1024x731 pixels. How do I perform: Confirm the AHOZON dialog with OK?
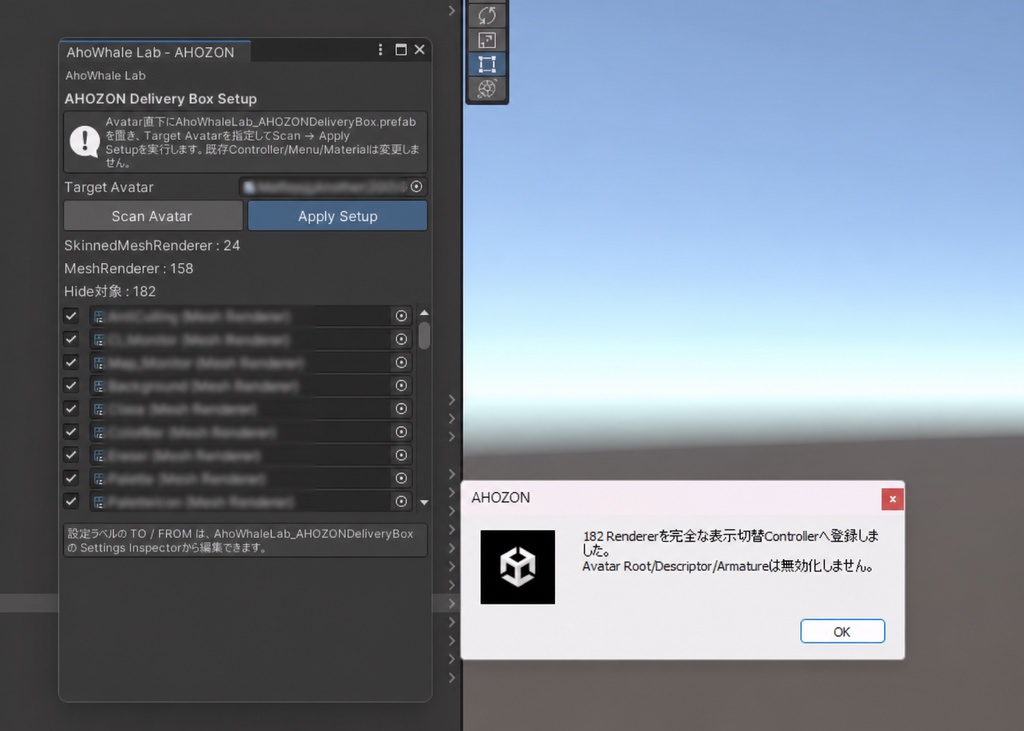(842, 632)
